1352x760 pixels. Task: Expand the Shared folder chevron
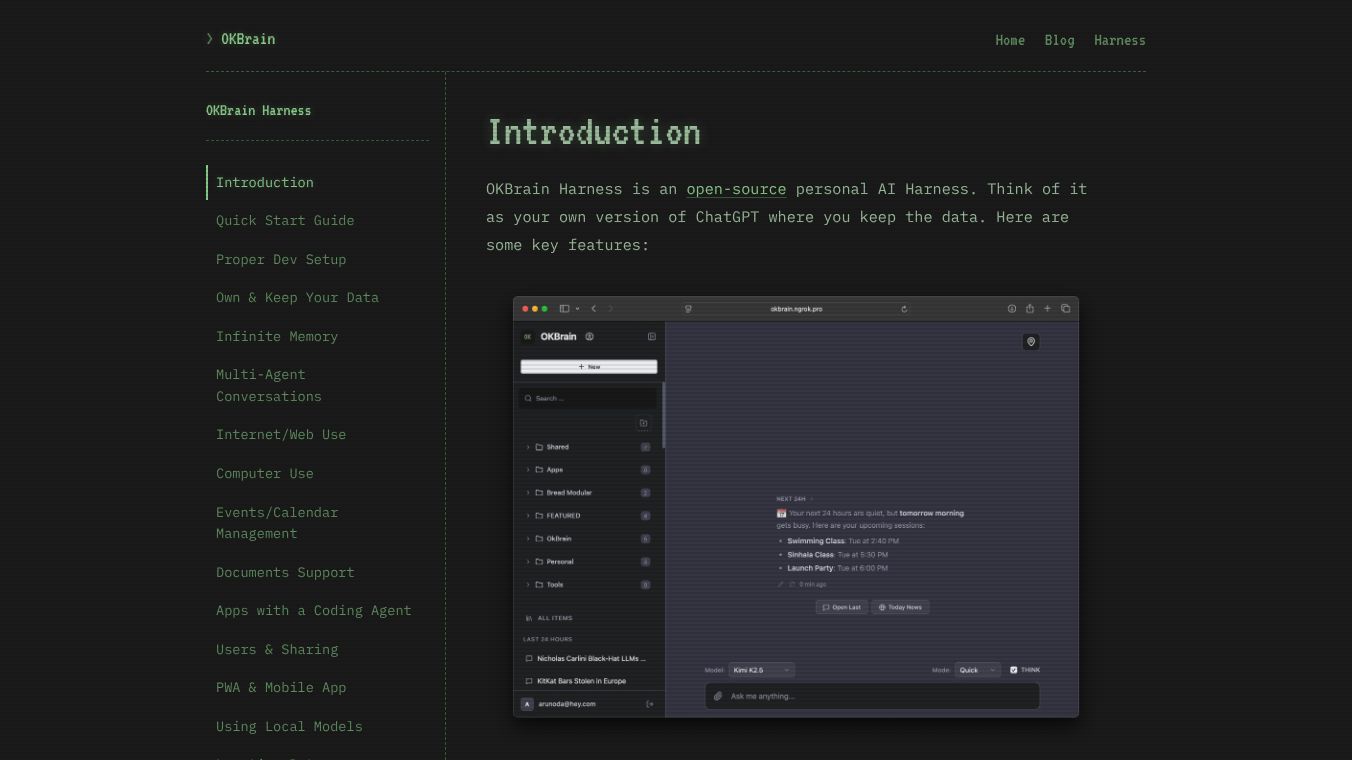pos(528,447)
